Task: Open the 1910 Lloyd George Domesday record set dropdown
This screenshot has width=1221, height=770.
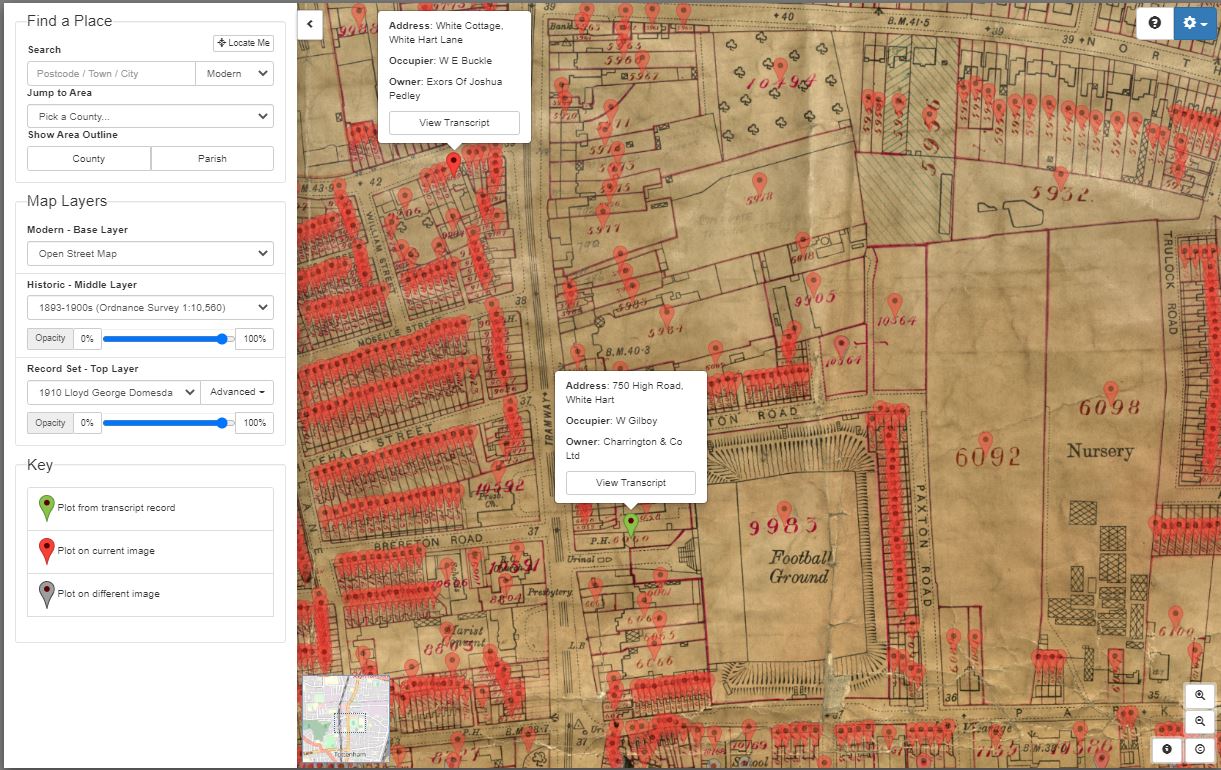Action: click(113, 392)
